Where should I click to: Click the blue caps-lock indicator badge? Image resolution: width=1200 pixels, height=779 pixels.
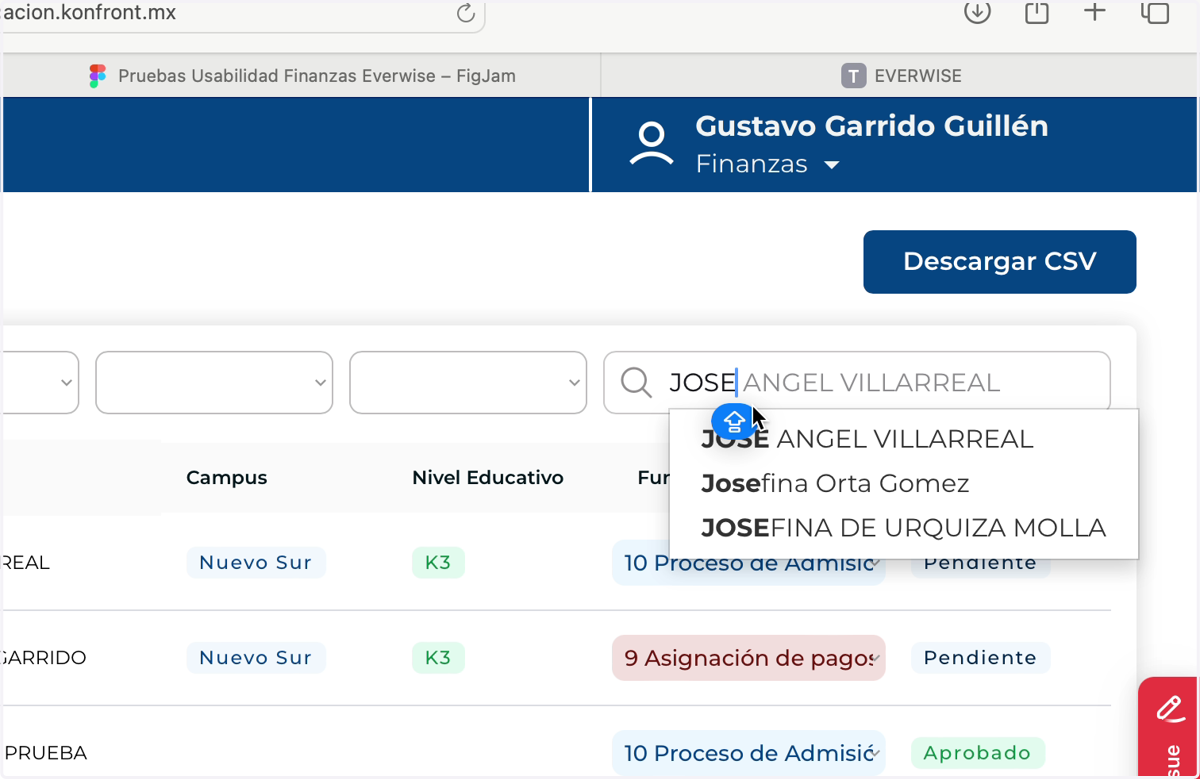tap(734, 421)
